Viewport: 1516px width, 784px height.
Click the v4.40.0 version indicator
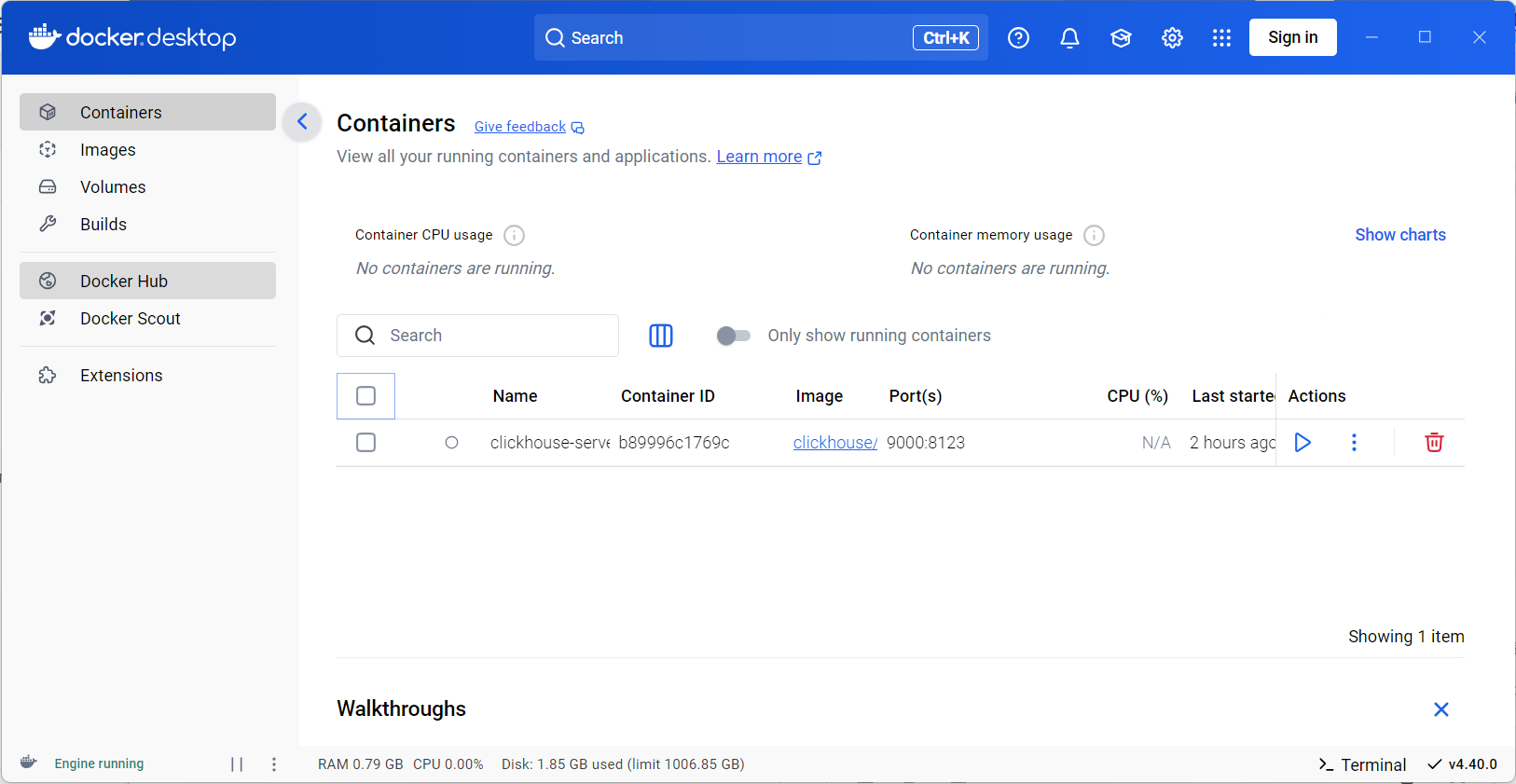(x=1462, y=764)
